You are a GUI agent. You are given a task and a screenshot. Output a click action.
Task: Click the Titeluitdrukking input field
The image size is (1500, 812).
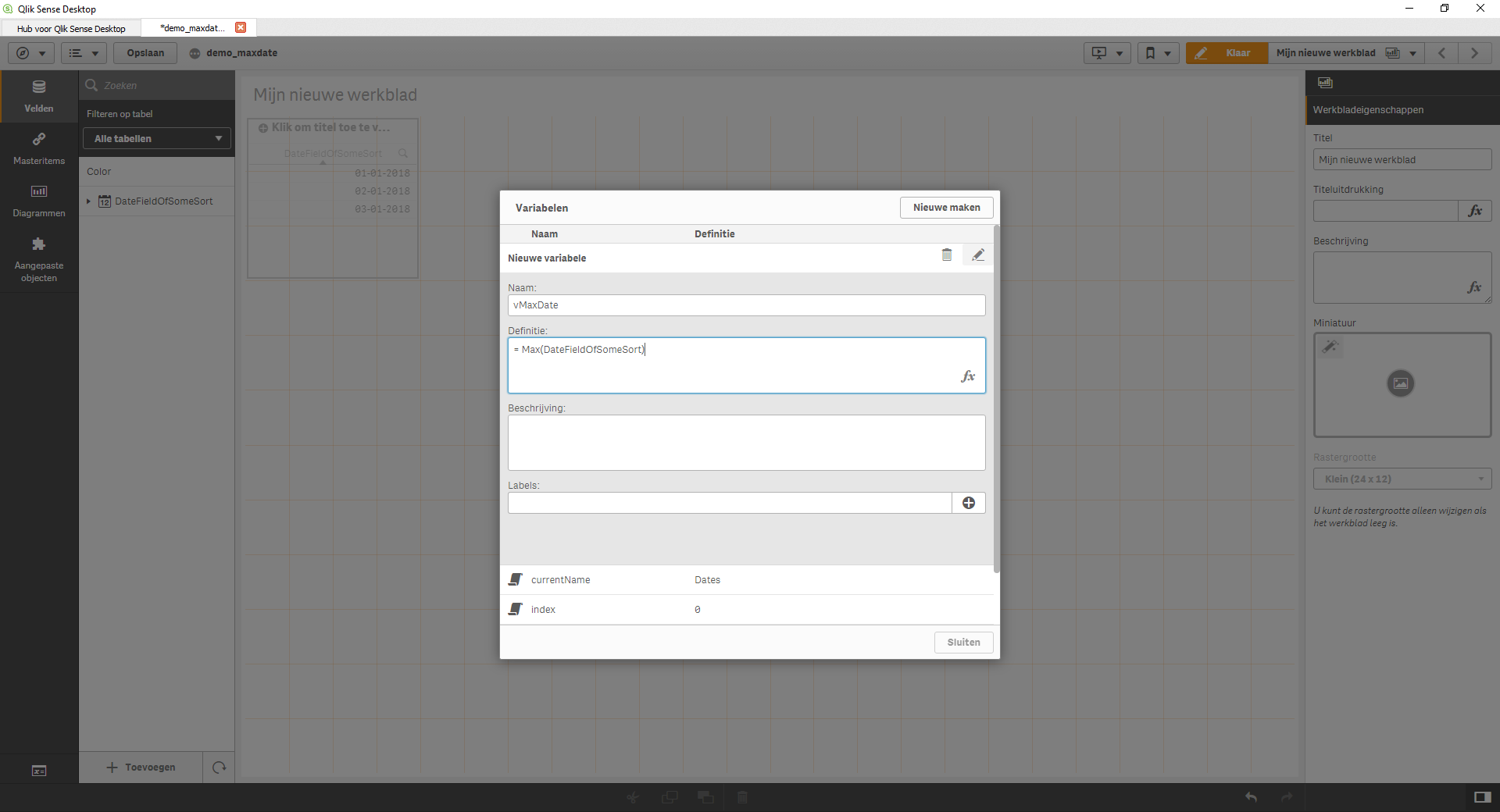click(x=1386, y=211)
